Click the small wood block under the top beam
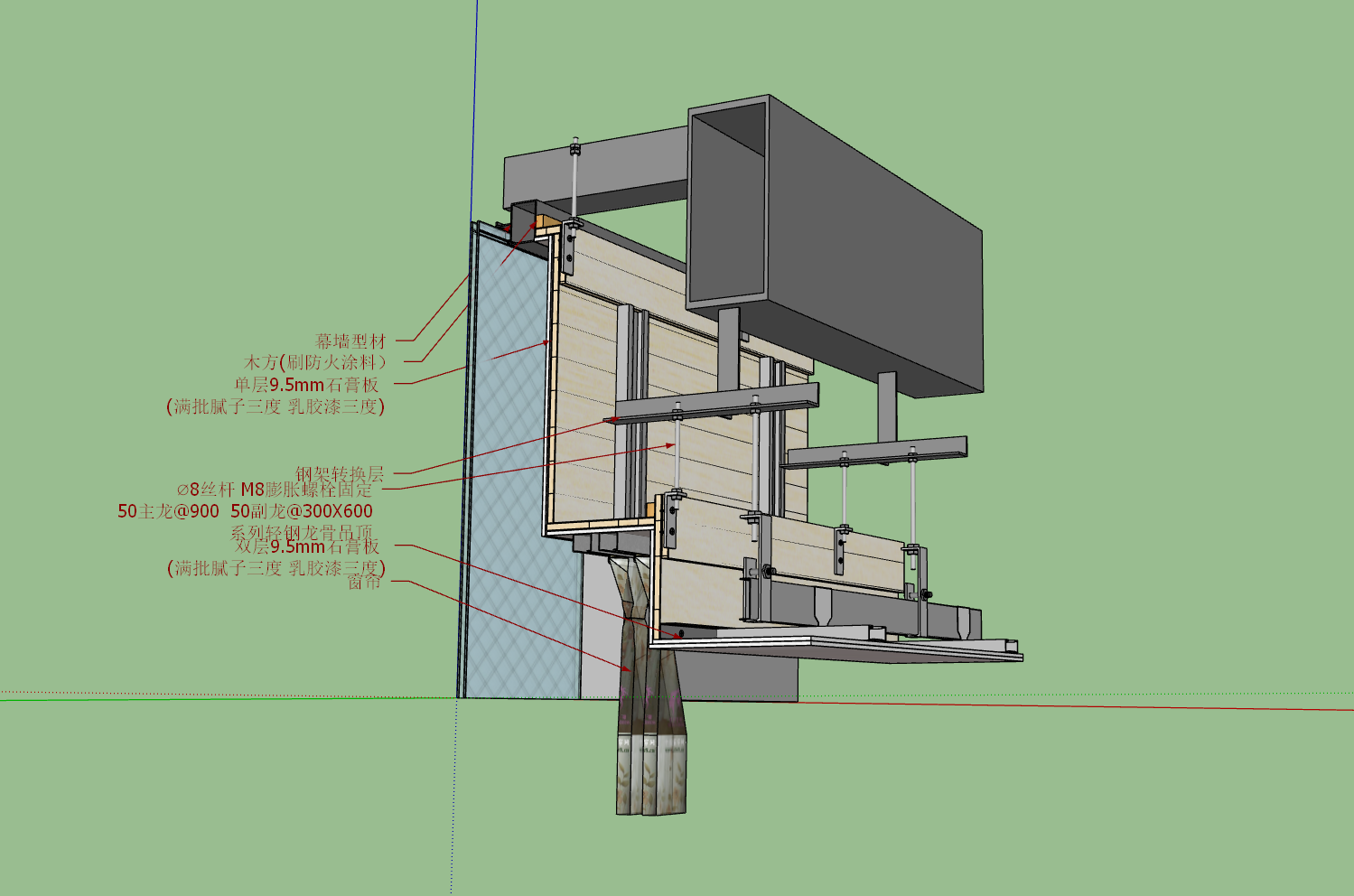Screen dimensions: 1354x896 pyautogui.click(x=546, y=222)
